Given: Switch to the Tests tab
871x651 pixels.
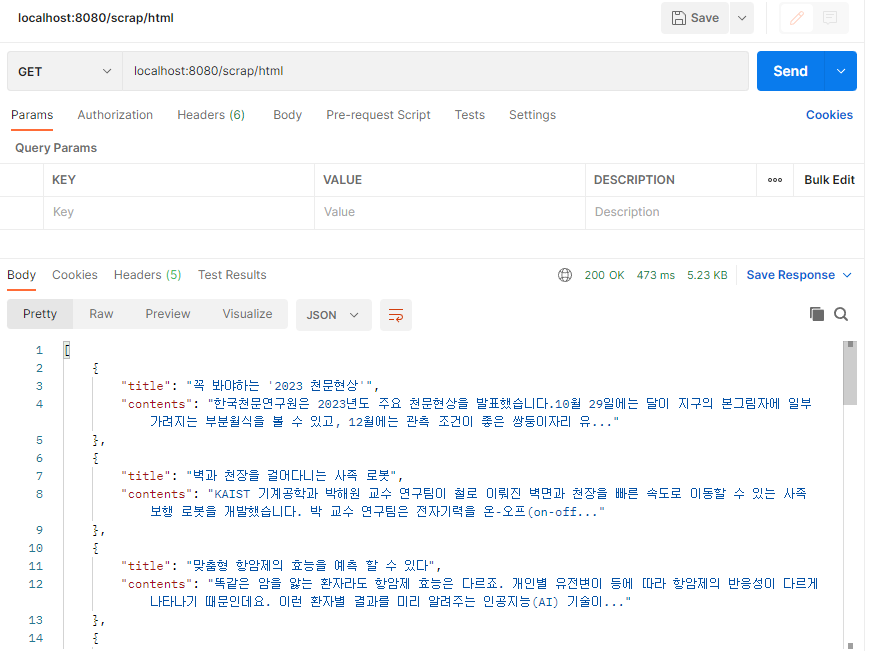Looking at the screenshot, I should (469, 115).
